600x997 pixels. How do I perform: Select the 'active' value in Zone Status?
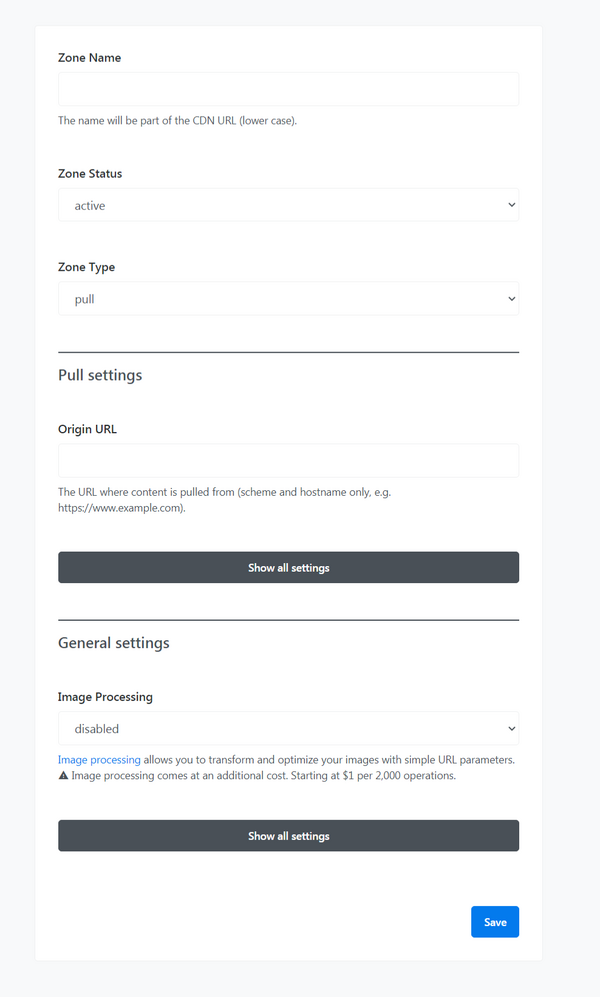90,205
